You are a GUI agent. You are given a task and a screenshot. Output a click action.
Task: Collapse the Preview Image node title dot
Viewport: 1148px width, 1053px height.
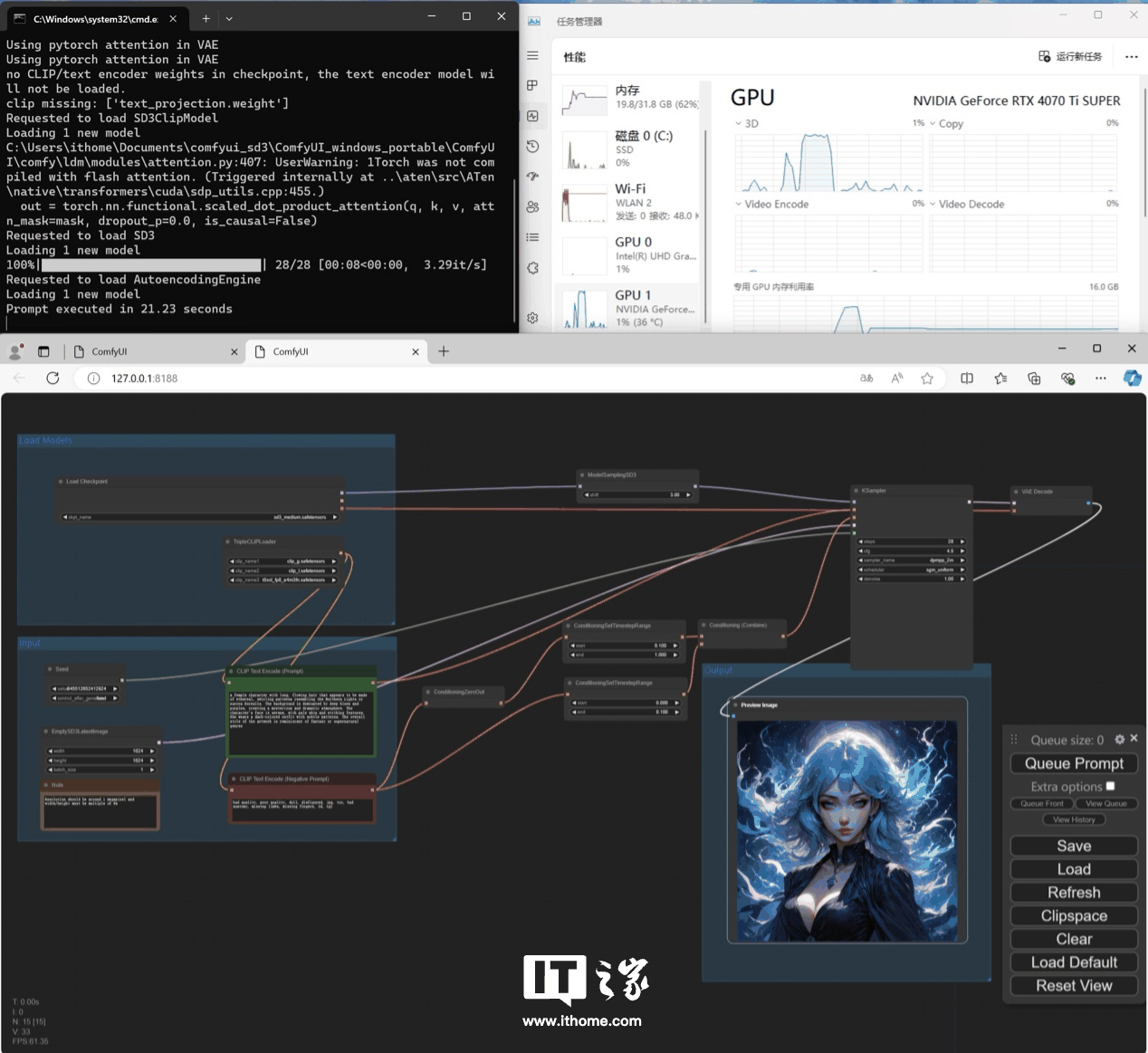(734, 704)
